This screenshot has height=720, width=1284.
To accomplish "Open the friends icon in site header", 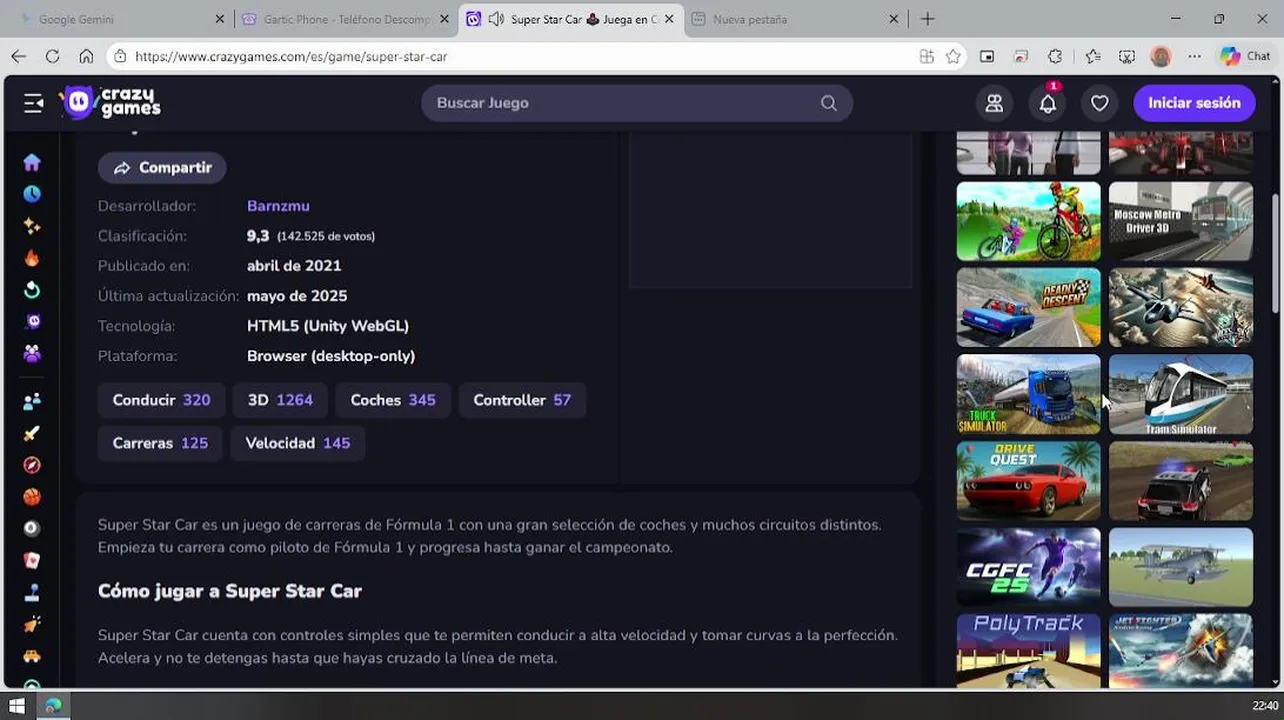I will click(994, 103).
